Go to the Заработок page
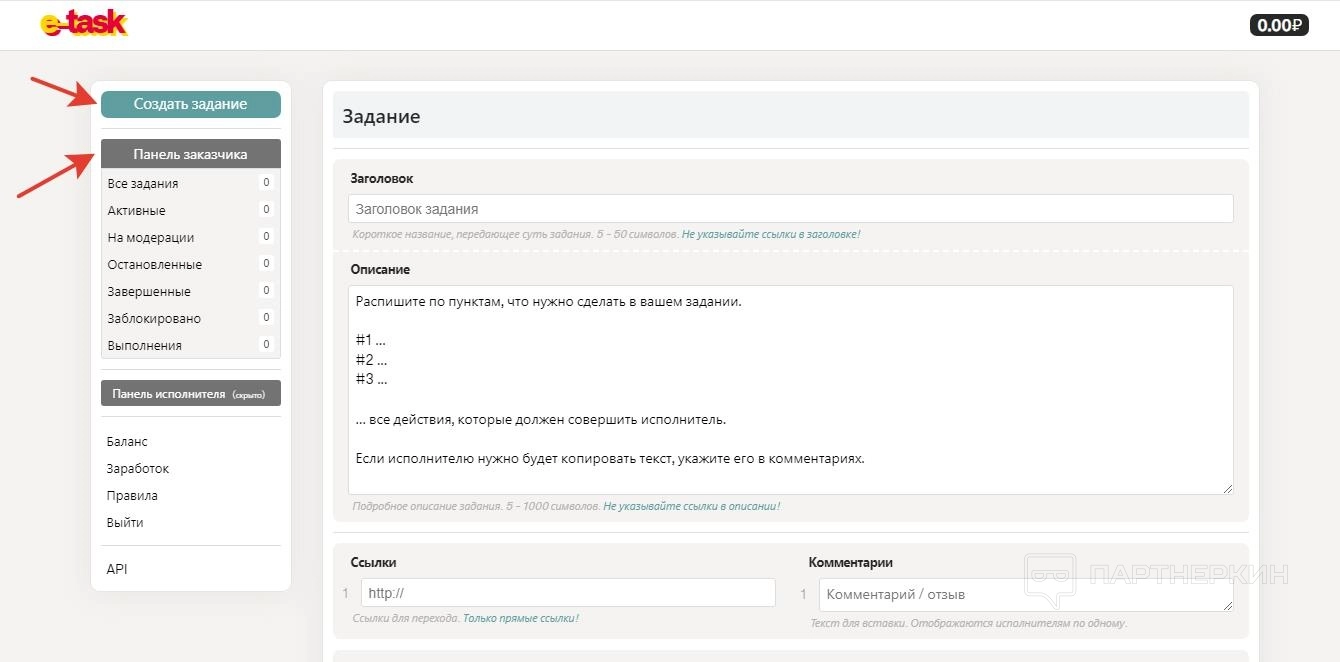 click(138, 469)
